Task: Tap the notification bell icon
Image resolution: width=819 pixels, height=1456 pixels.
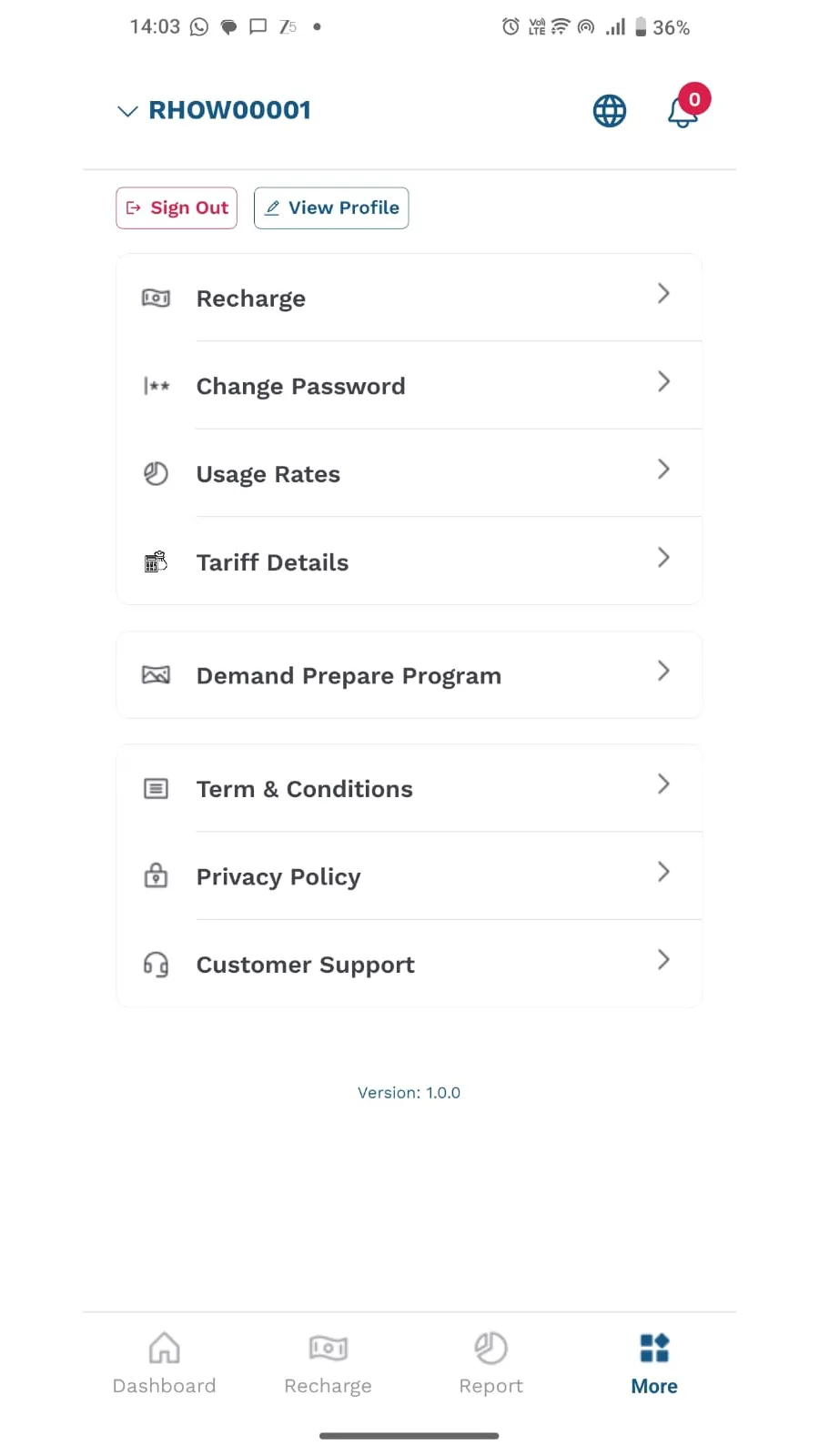Action: tap(682, 112)
